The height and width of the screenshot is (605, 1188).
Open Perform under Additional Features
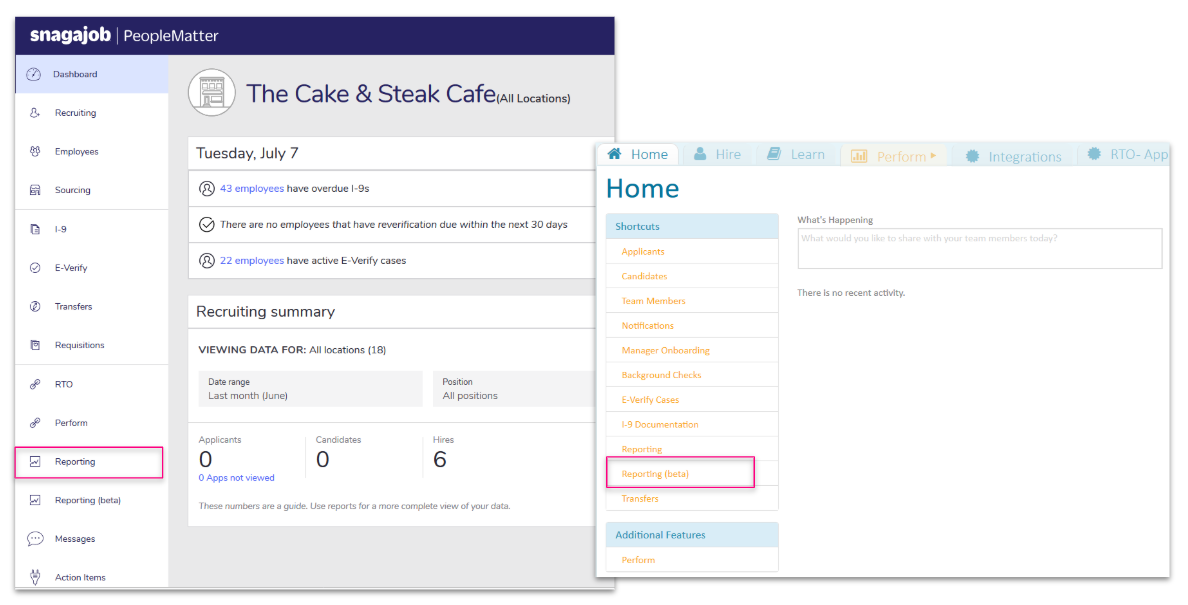coord(638,560)
